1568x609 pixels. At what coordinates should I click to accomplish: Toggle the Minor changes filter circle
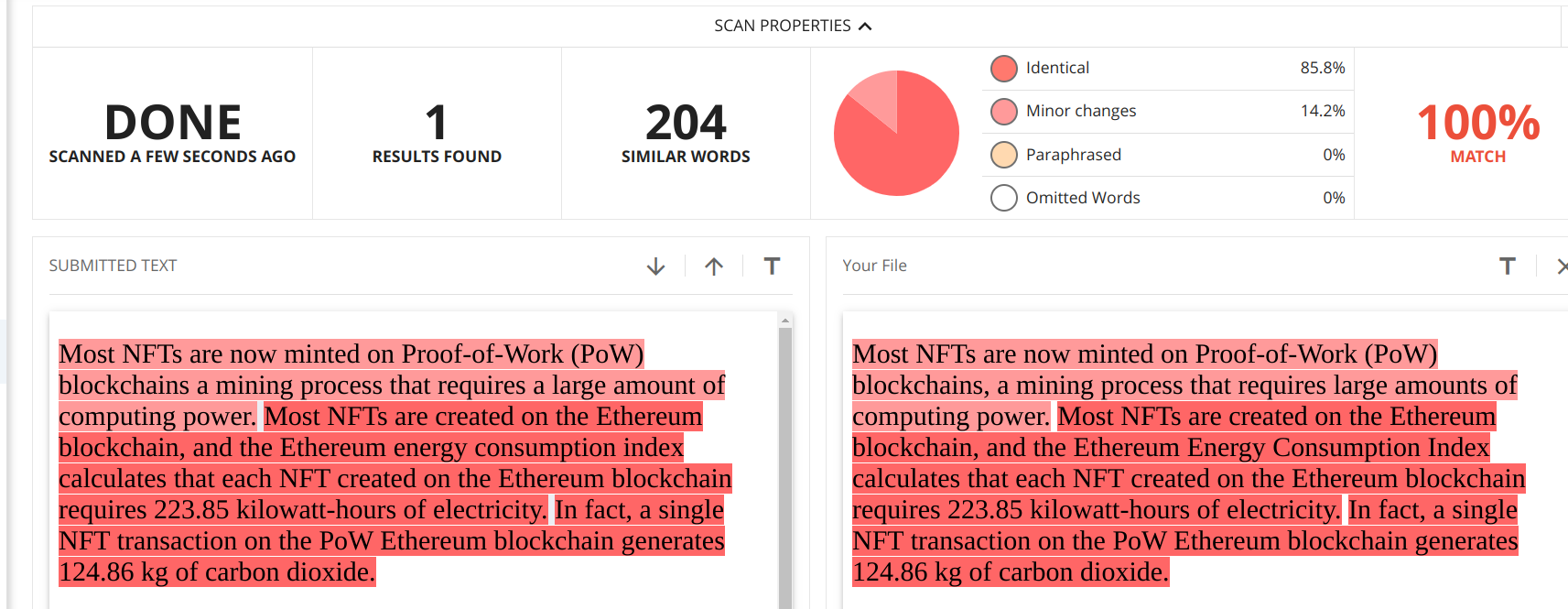[1004, 112]
